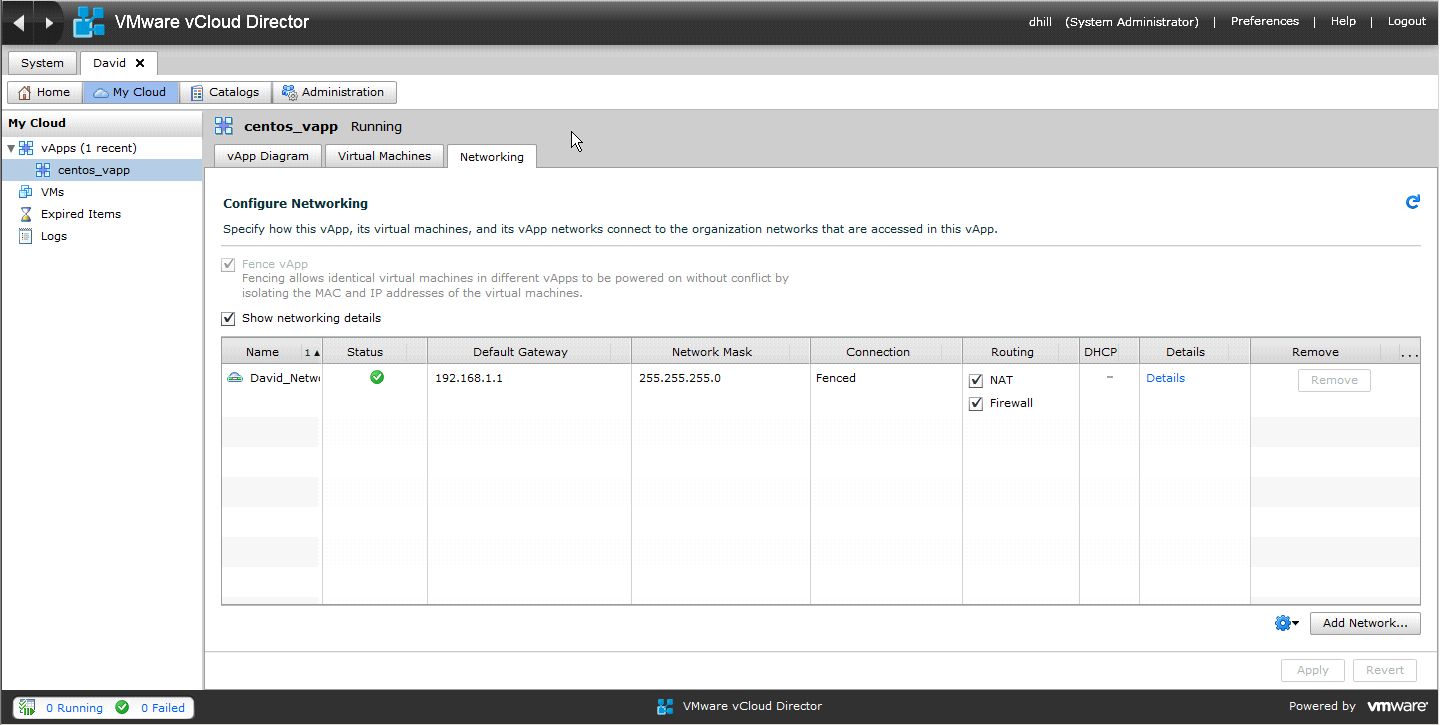Click the Fenced connection cell
Image resolution: width=1440 pixels, height=725 pixels.
(836, 378)
